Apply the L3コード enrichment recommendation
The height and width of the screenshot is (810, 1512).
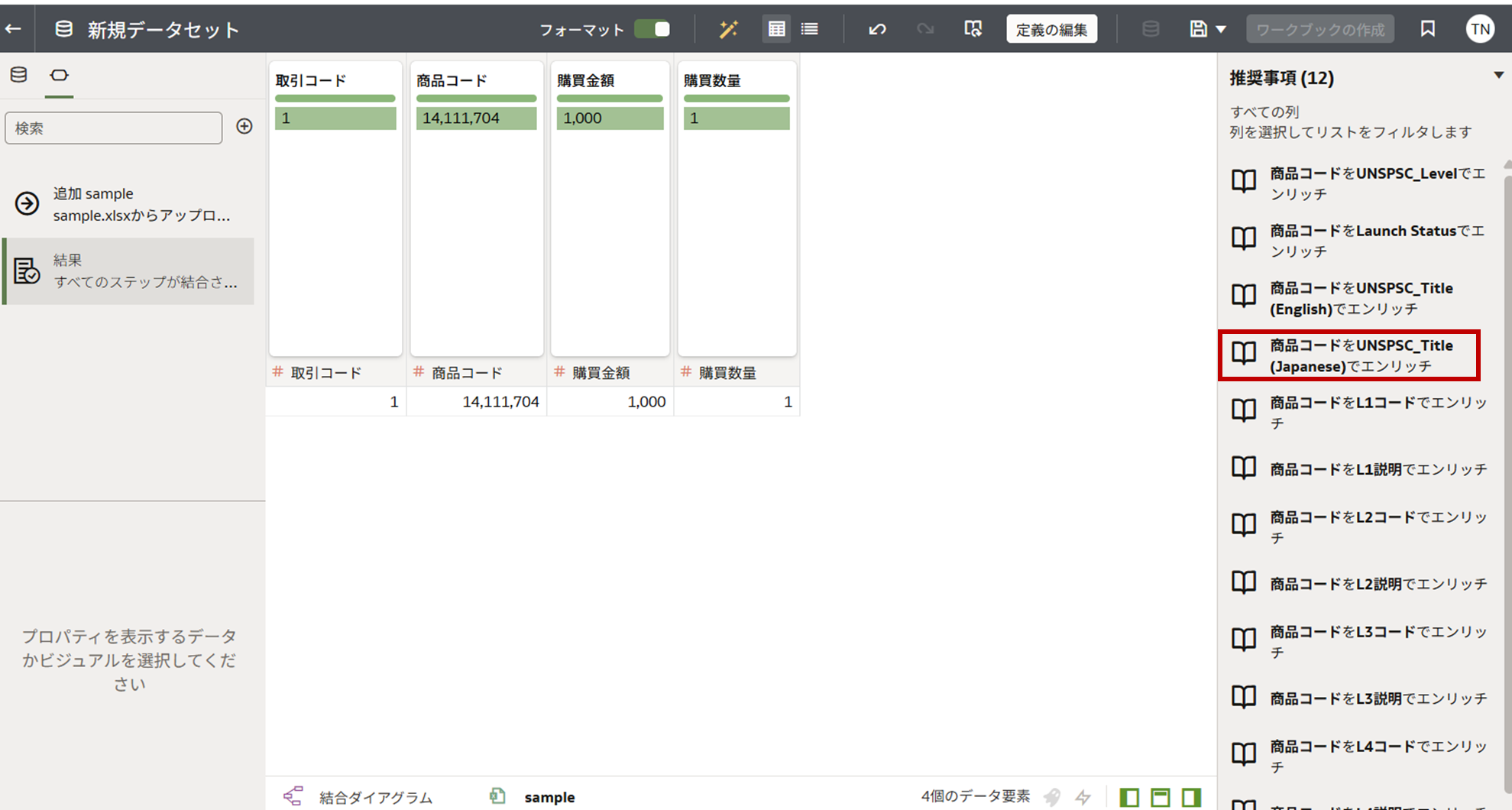point(1360,642)
